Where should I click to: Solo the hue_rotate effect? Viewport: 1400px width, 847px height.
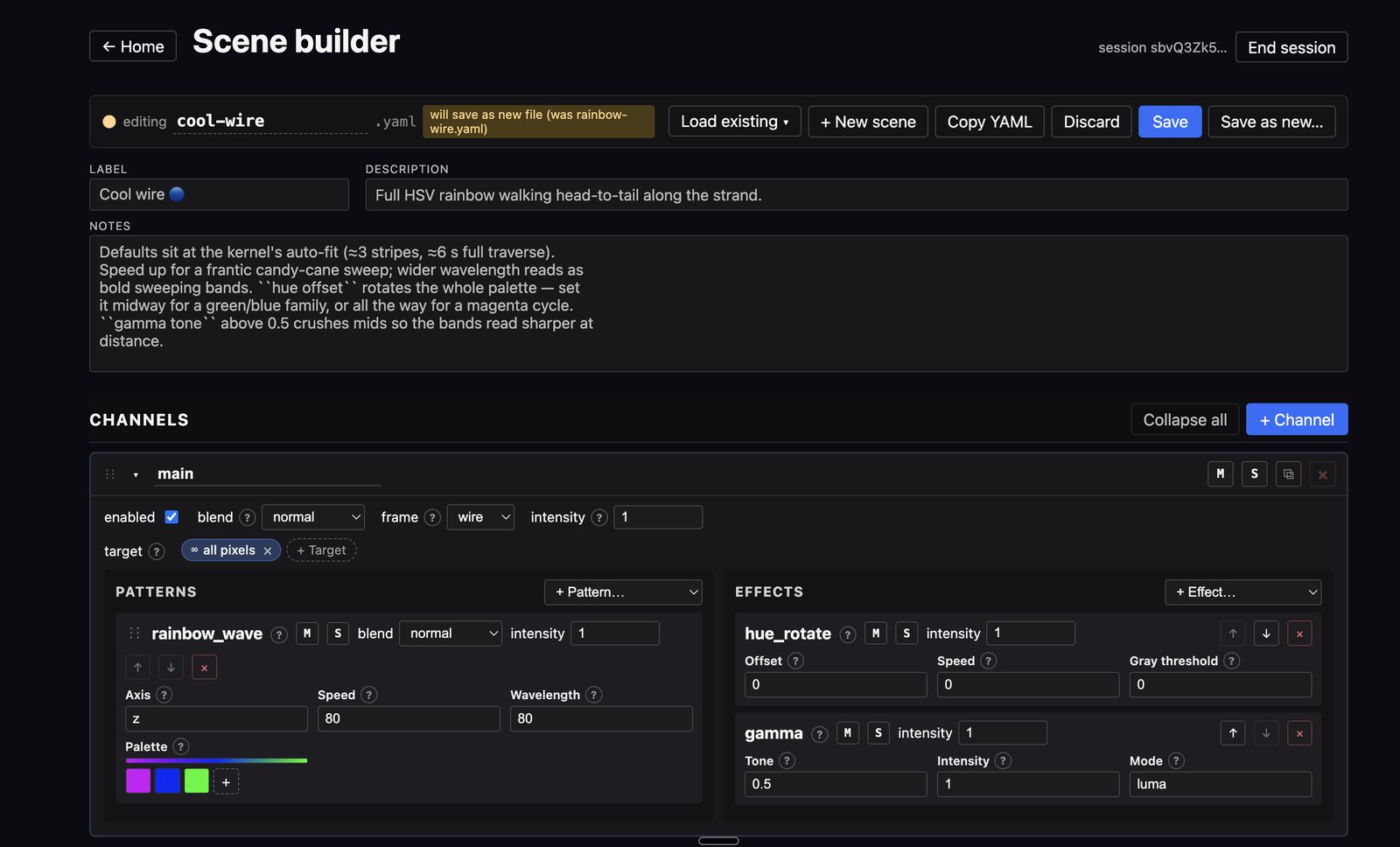906,633
